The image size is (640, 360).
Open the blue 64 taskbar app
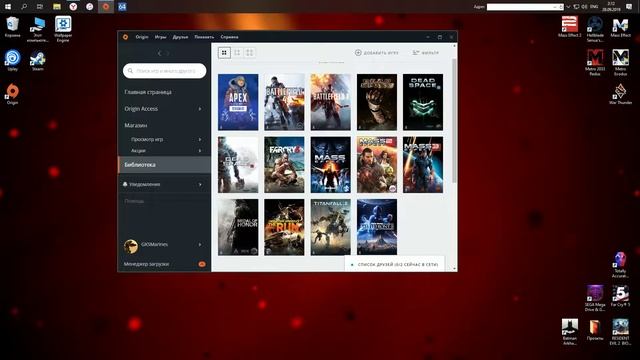pos(122,7)
